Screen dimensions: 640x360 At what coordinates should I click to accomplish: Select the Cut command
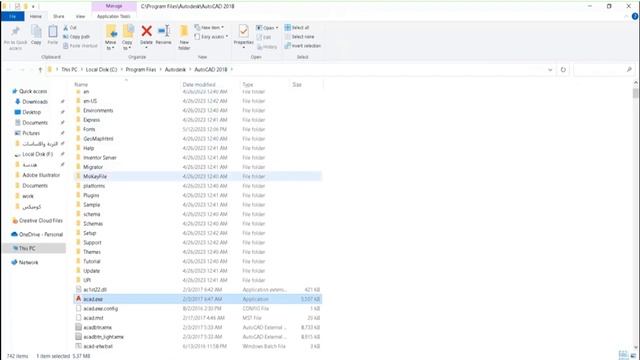[70, 27]
